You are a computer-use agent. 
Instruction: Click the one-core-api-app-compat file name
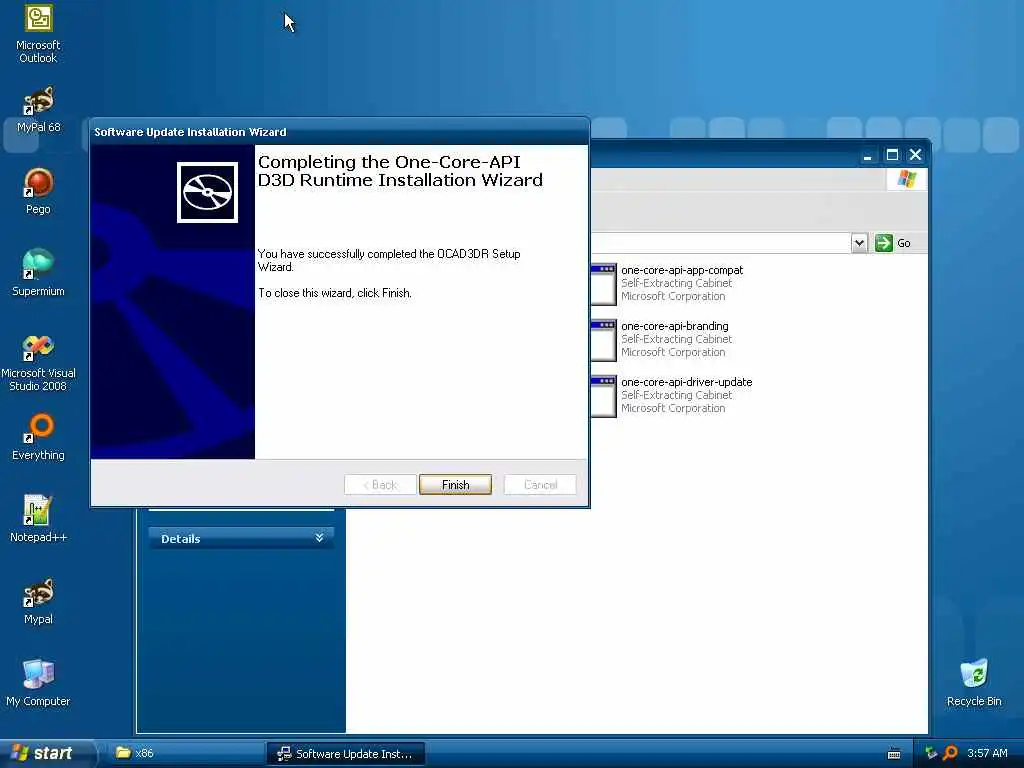(x=682, y=270)
